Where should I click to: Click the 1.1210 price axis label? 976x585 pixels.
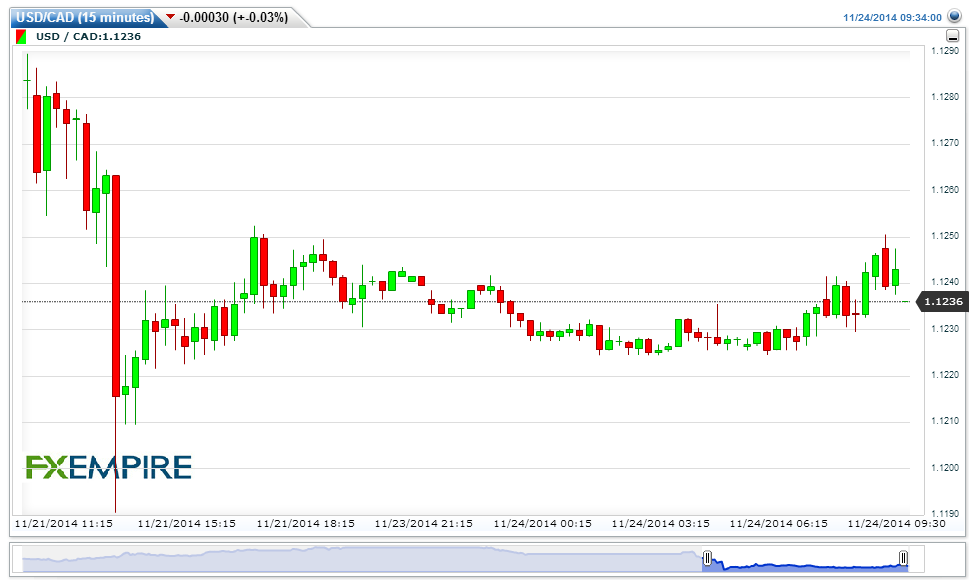coord(945,421)
